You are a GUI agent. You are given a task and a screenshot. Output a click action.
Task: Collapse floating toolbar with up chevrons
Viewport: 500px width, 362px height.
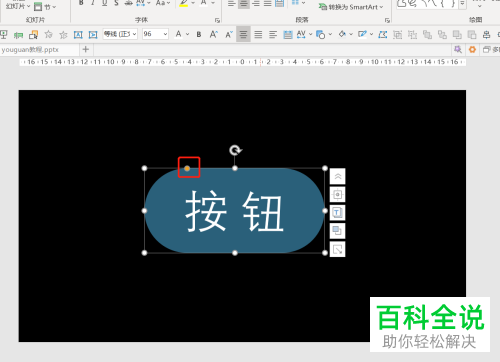[337, 176]
